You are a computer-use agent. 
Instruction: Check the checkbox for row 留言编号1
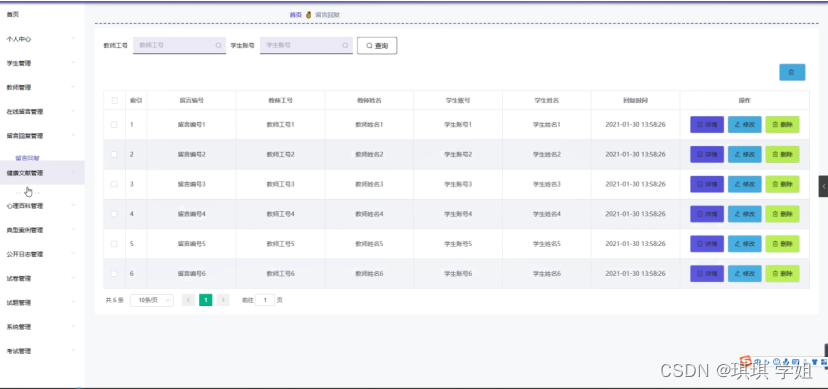pyautogui.click(x=114, y=125)
